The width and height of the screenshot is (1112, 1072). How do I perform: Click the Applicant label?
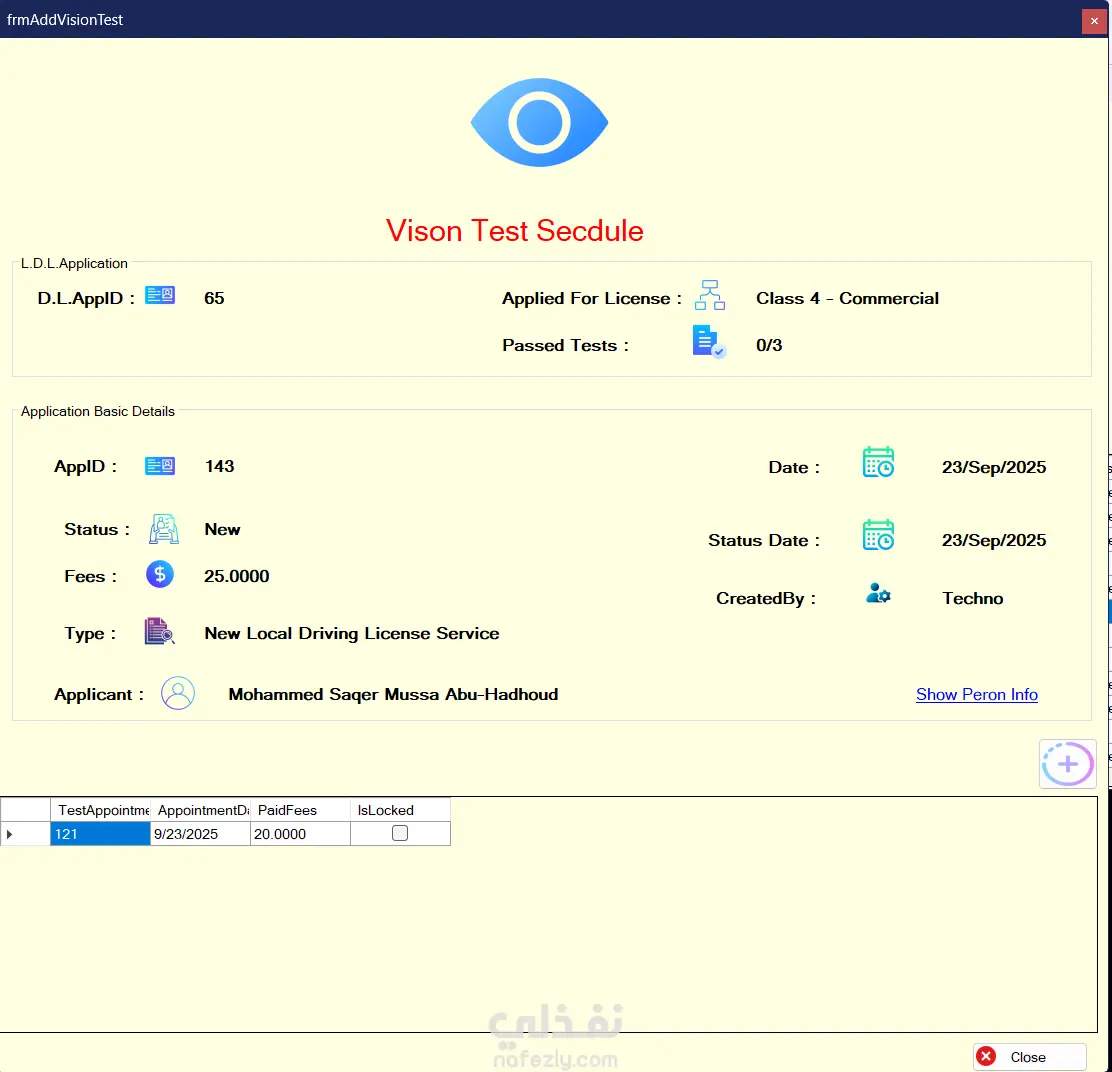click(99, 694)
